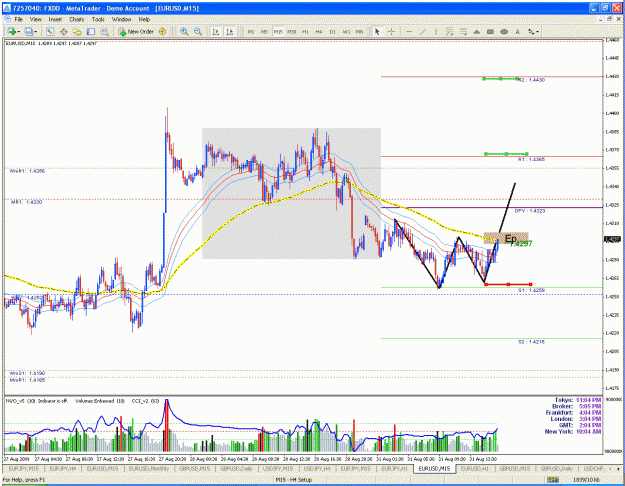Open the Data Window crosshair-circle icon

[x=63, y=31]
